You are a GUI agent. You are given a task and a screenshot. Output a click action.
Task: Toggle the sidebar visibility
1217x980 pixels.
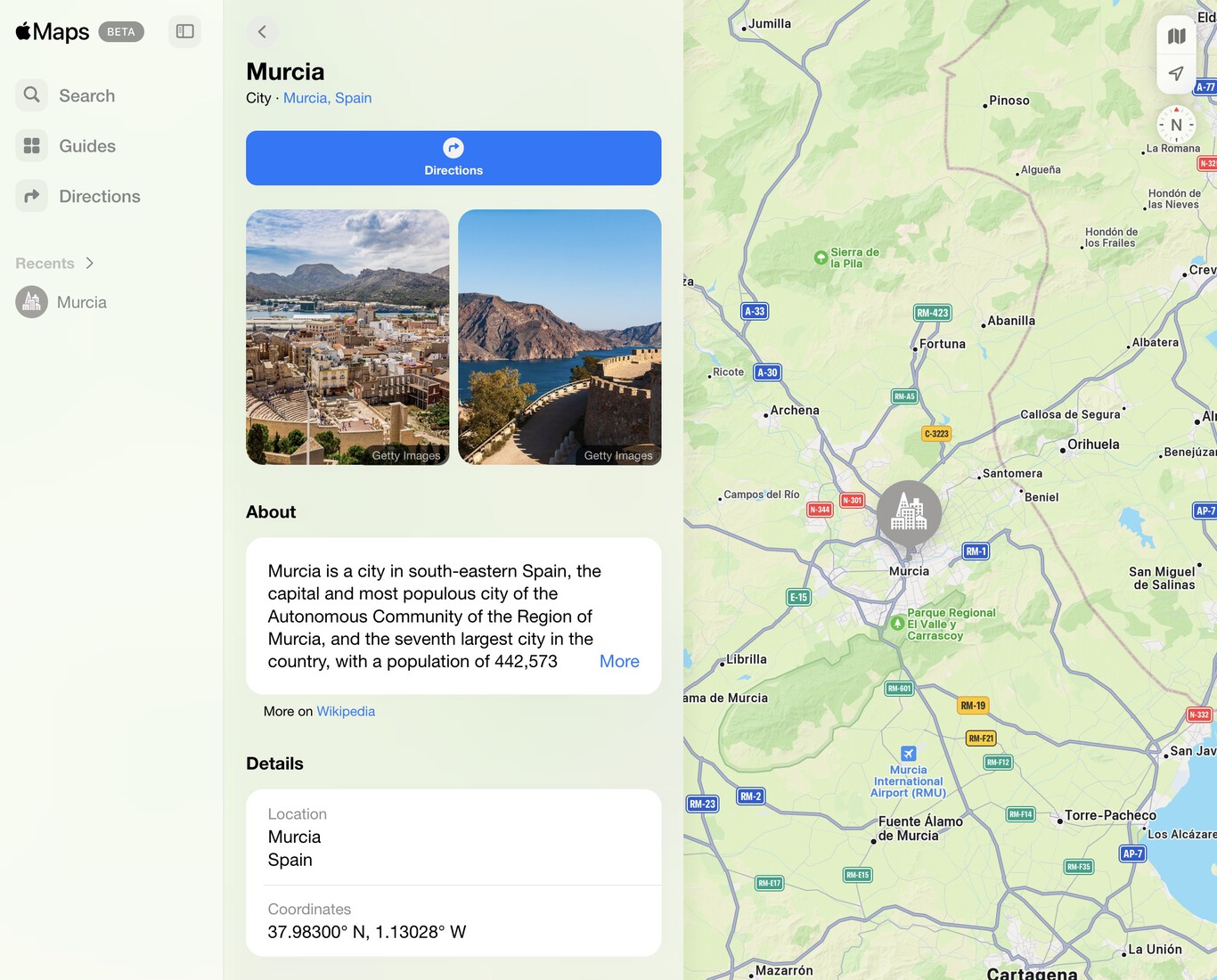point(184,31)
